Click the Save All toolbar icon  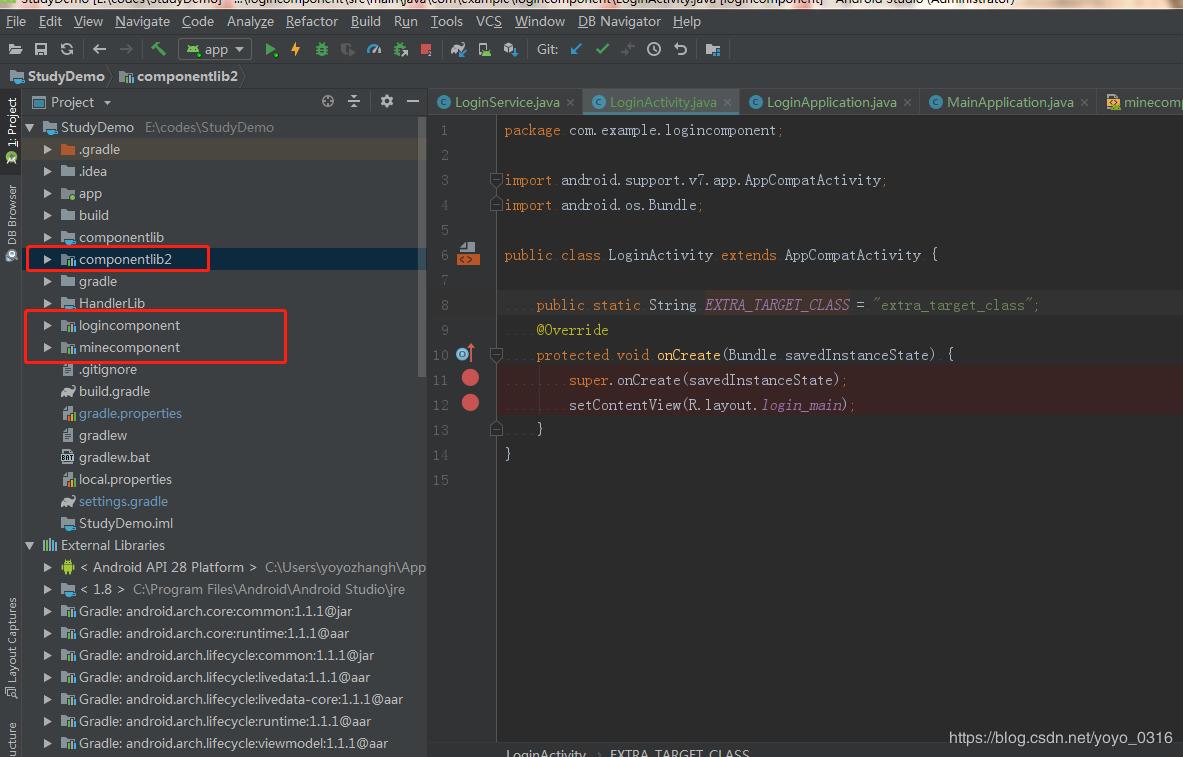41,50
